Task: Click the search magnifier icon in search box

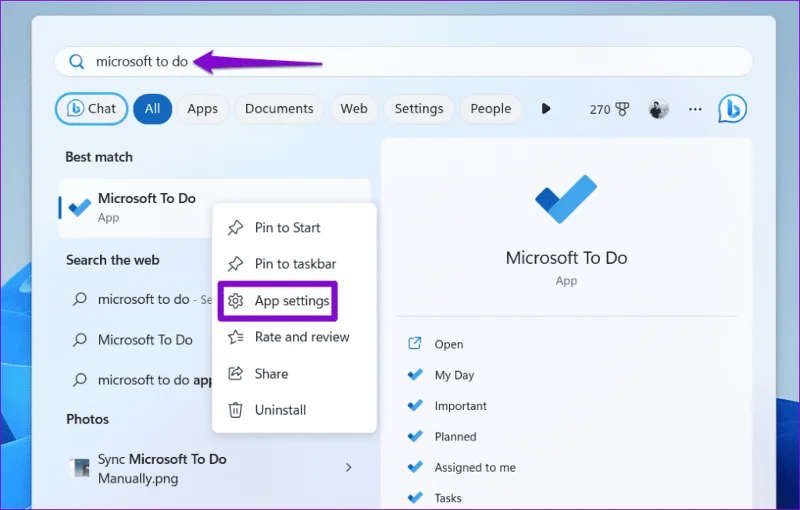Action: pyautogui.click(x=77, y=62)
